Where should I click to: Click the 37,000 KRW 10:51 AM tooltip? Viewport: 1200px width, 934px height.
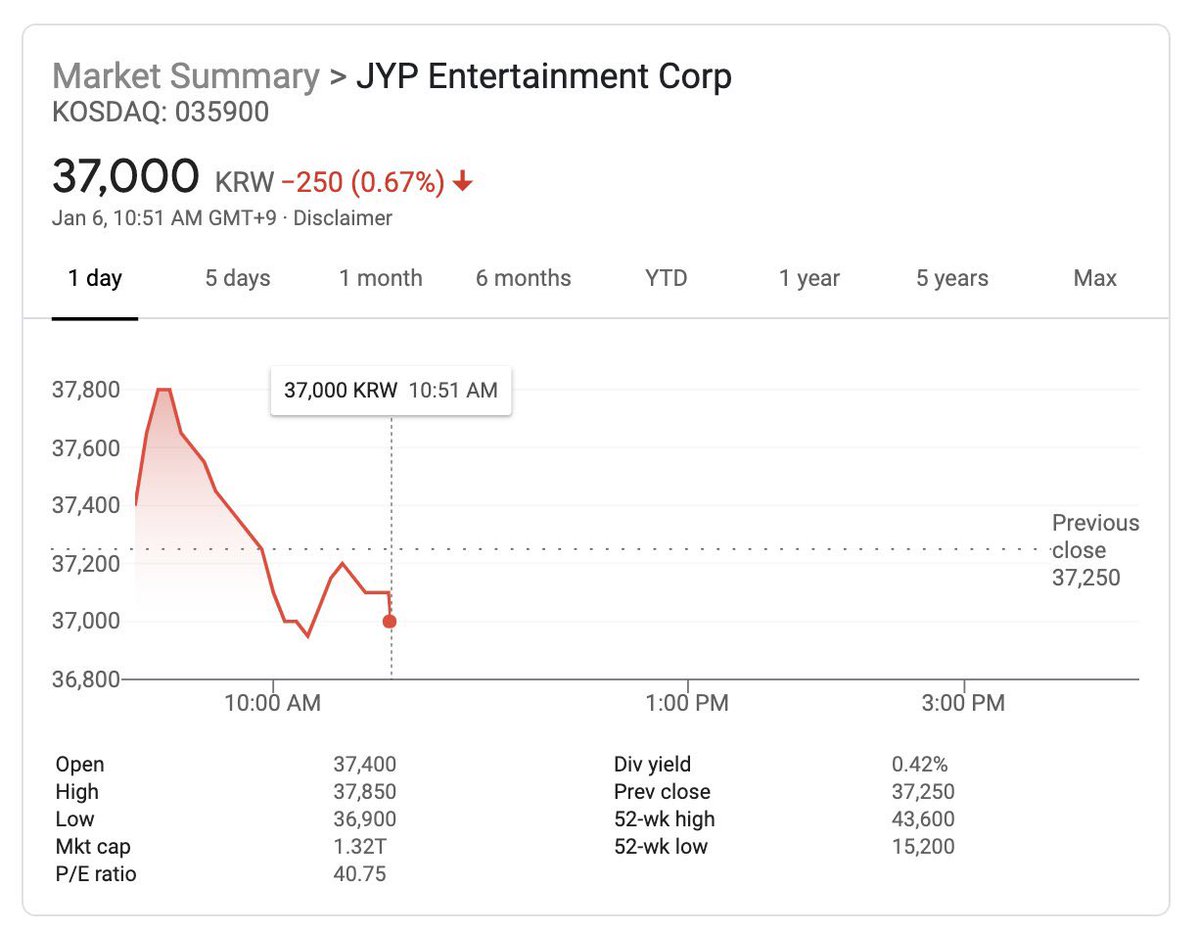pyautogui.click(x=391, y=390)
